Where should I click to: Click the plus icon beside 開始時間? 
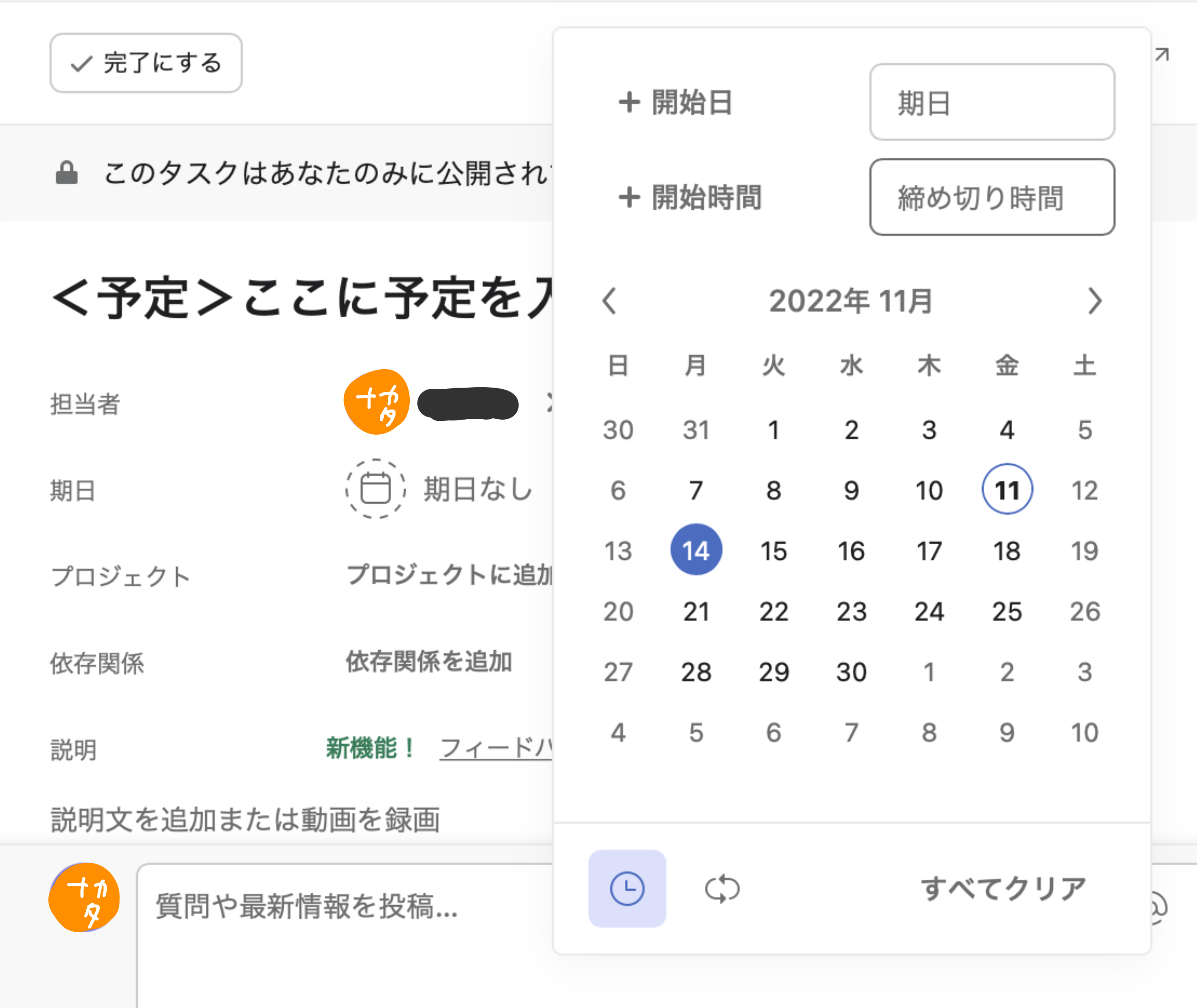[629, 197]
